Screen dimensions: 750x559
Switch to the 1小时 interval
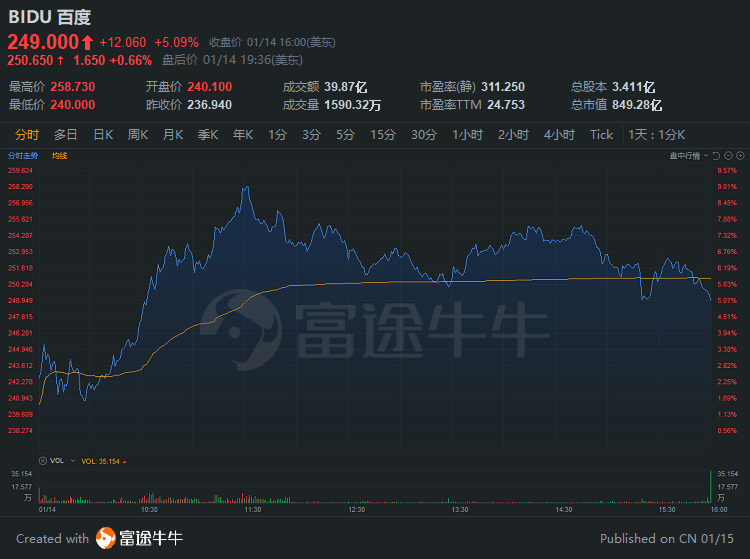tap(467, 135)
